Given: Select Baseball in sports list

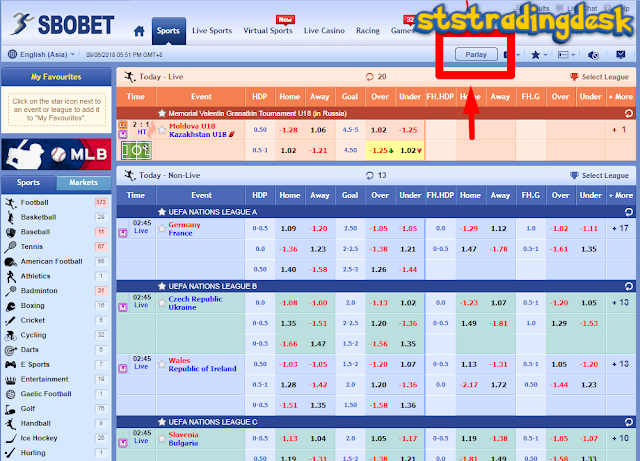Looking at the screenshot, I should coord(35,232).
